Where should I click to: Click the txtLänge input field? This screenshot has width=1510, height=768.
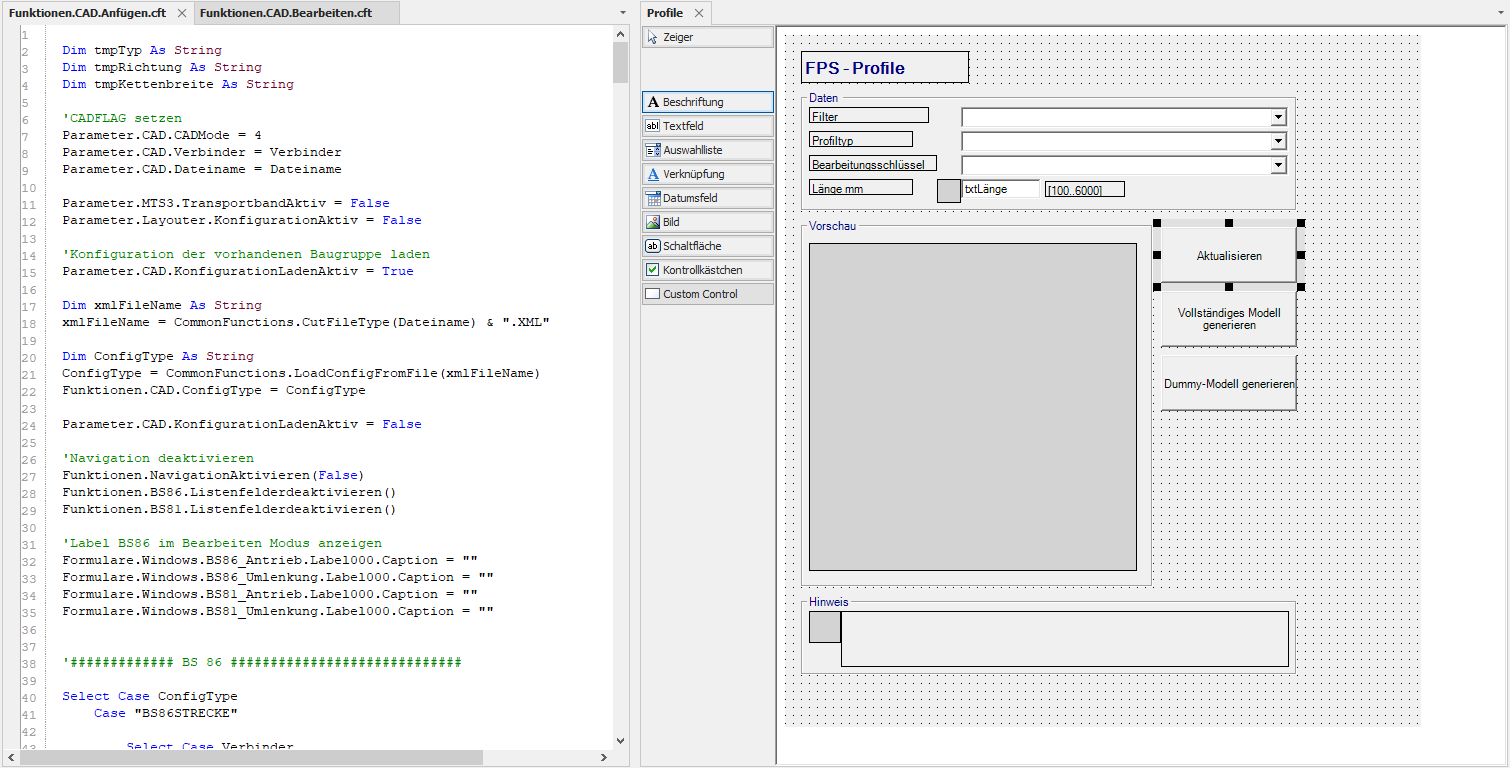(1000, 189)
